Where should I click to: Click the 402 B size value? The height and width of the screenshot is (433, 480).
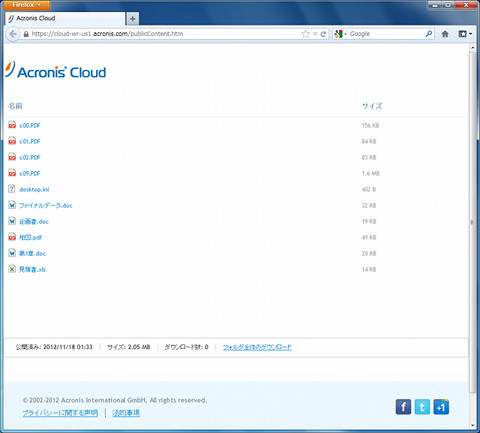[369, 190]
